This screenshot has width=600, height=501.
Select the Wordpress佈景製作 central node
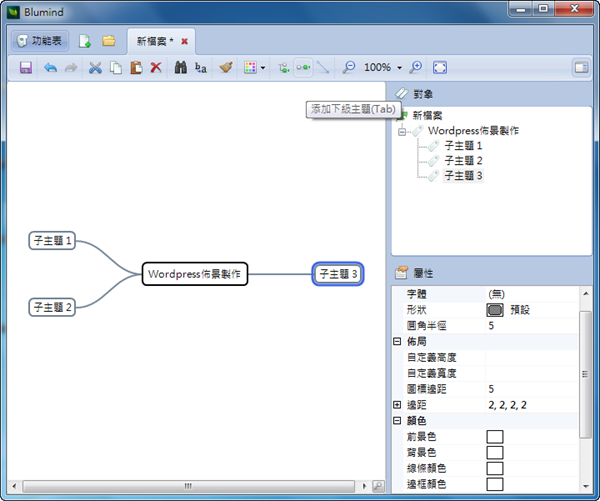pos(195,274)
